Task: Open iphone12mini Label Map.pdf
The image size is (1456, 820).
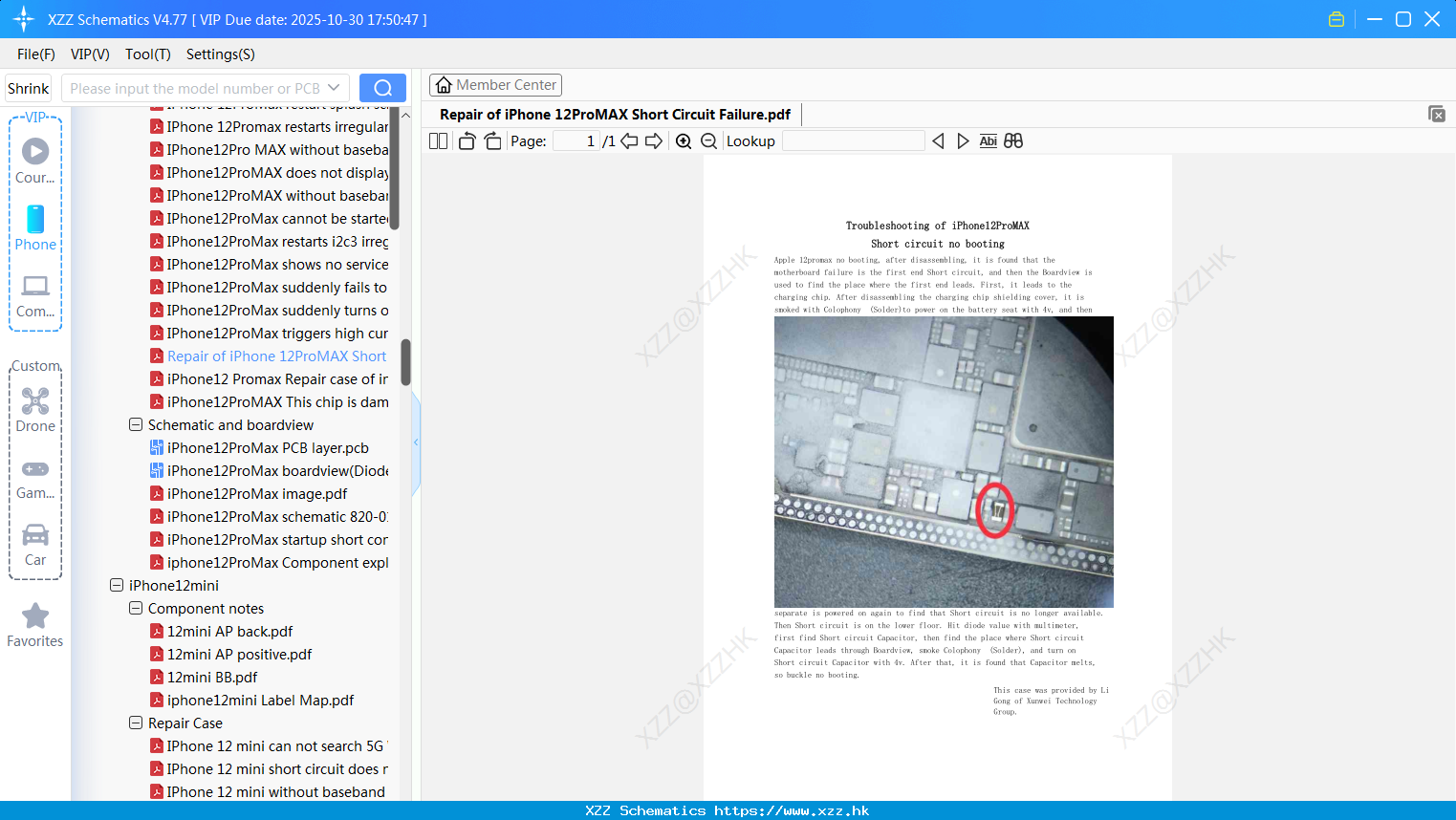Action: (x=260, y=700)
